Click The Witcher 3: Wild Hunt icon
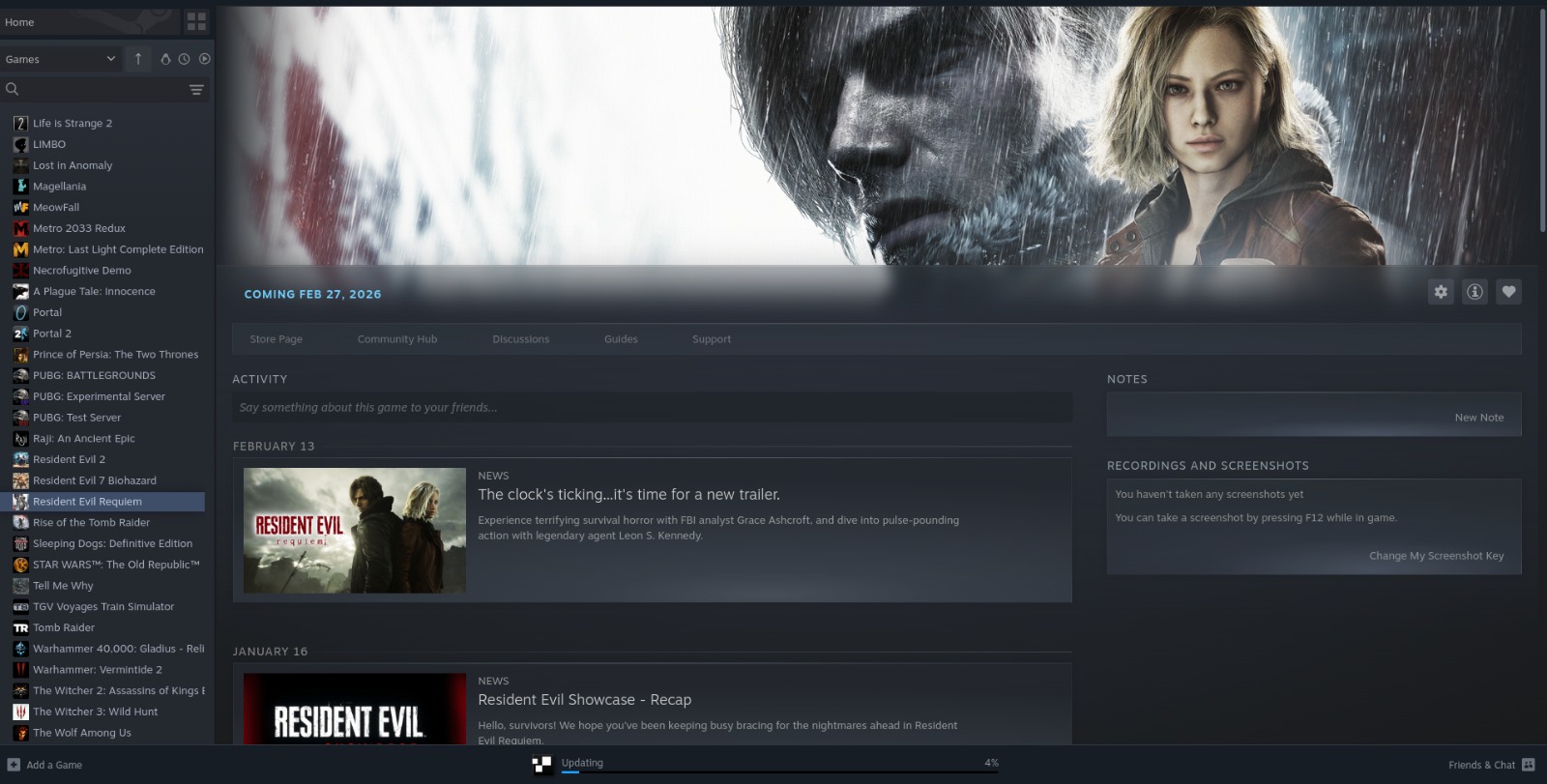Viewport: 1547px width, 784px height. click(20, 711)
